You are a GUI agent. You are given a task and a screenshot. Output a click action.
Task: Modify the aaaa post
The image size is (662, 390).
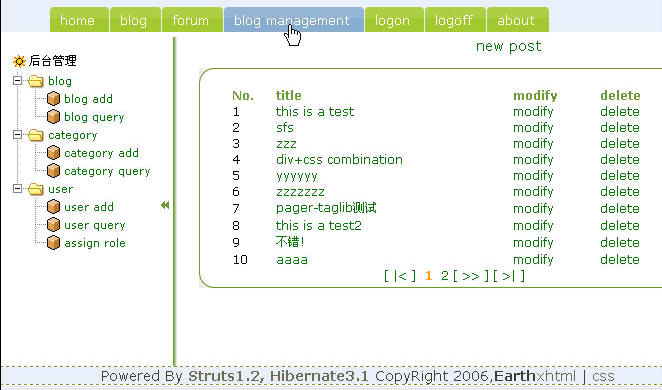point(533,260)
